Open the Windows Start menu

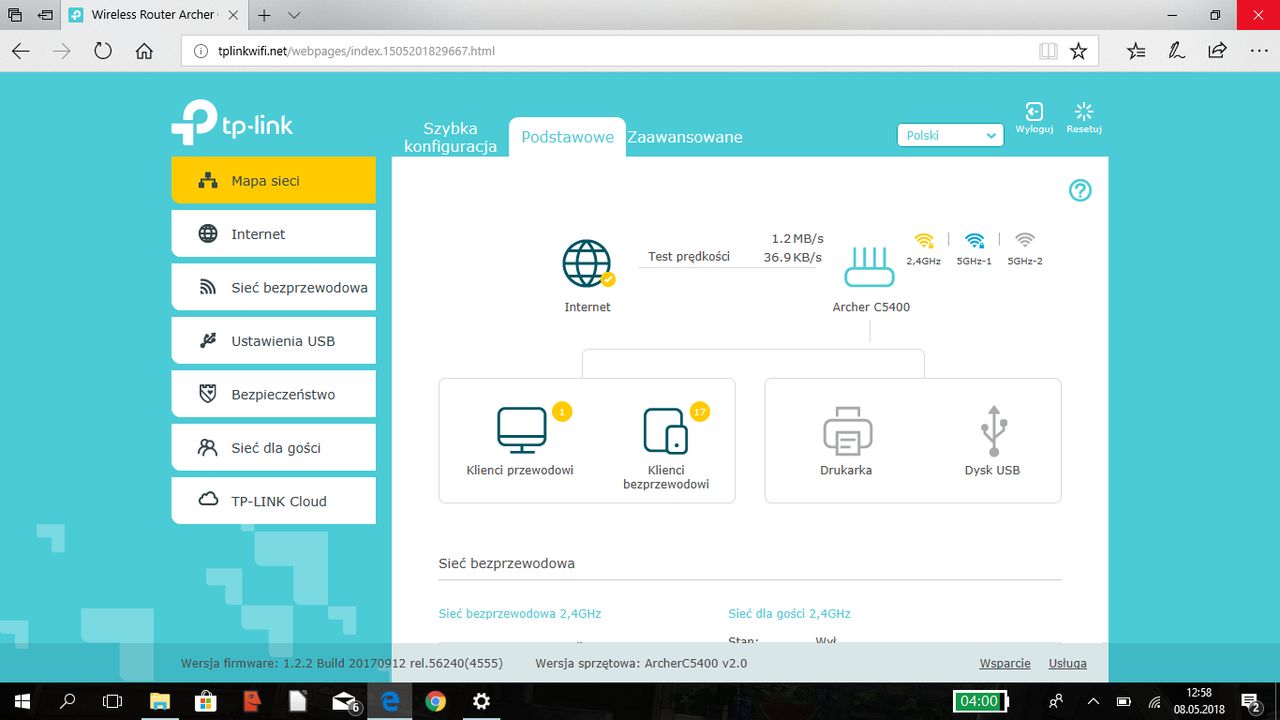click(x=21, y=701)
